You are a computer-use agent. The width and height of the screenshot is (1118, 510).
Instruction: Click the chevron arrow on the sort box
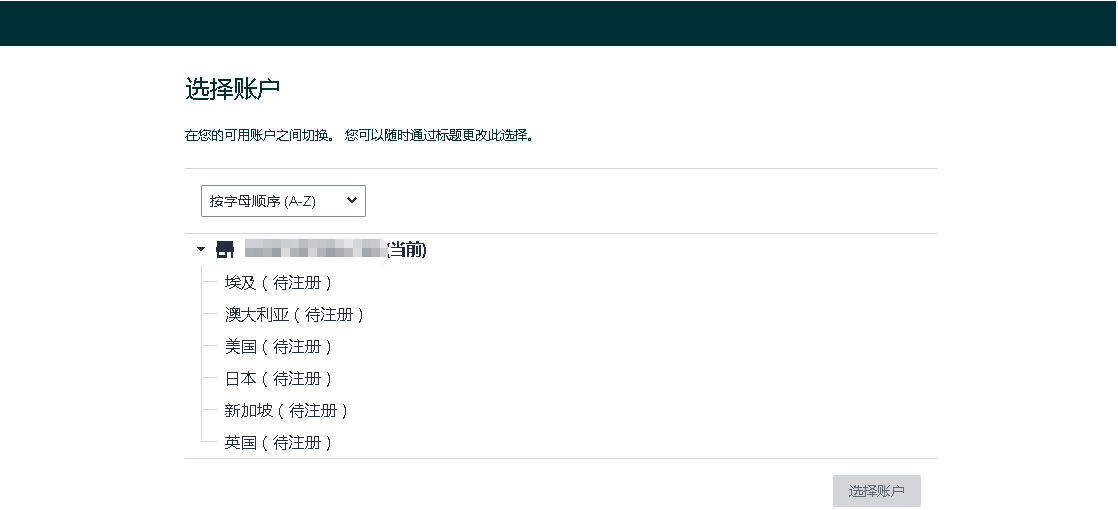351,201
